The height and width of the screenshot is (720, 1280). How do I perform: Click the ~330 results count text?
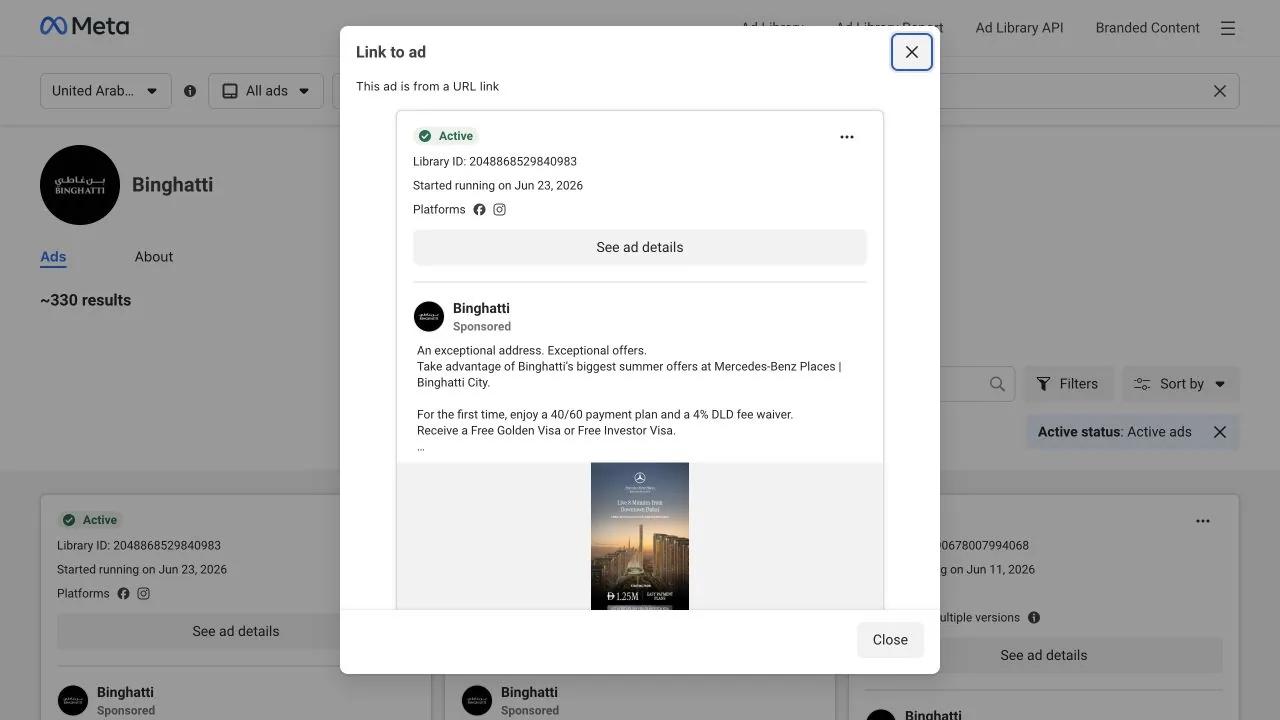86,300
